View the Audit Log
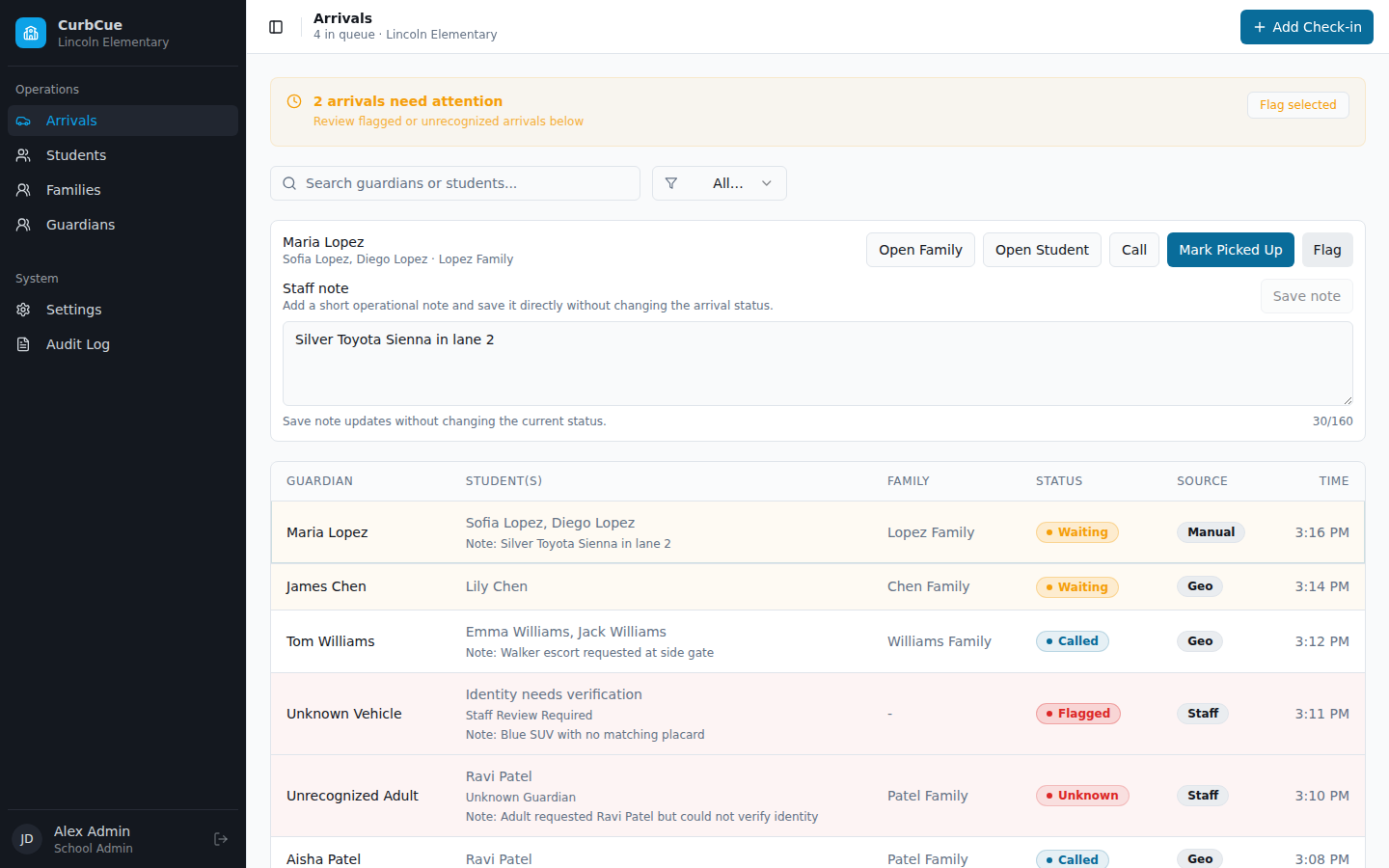 point(123,344)
